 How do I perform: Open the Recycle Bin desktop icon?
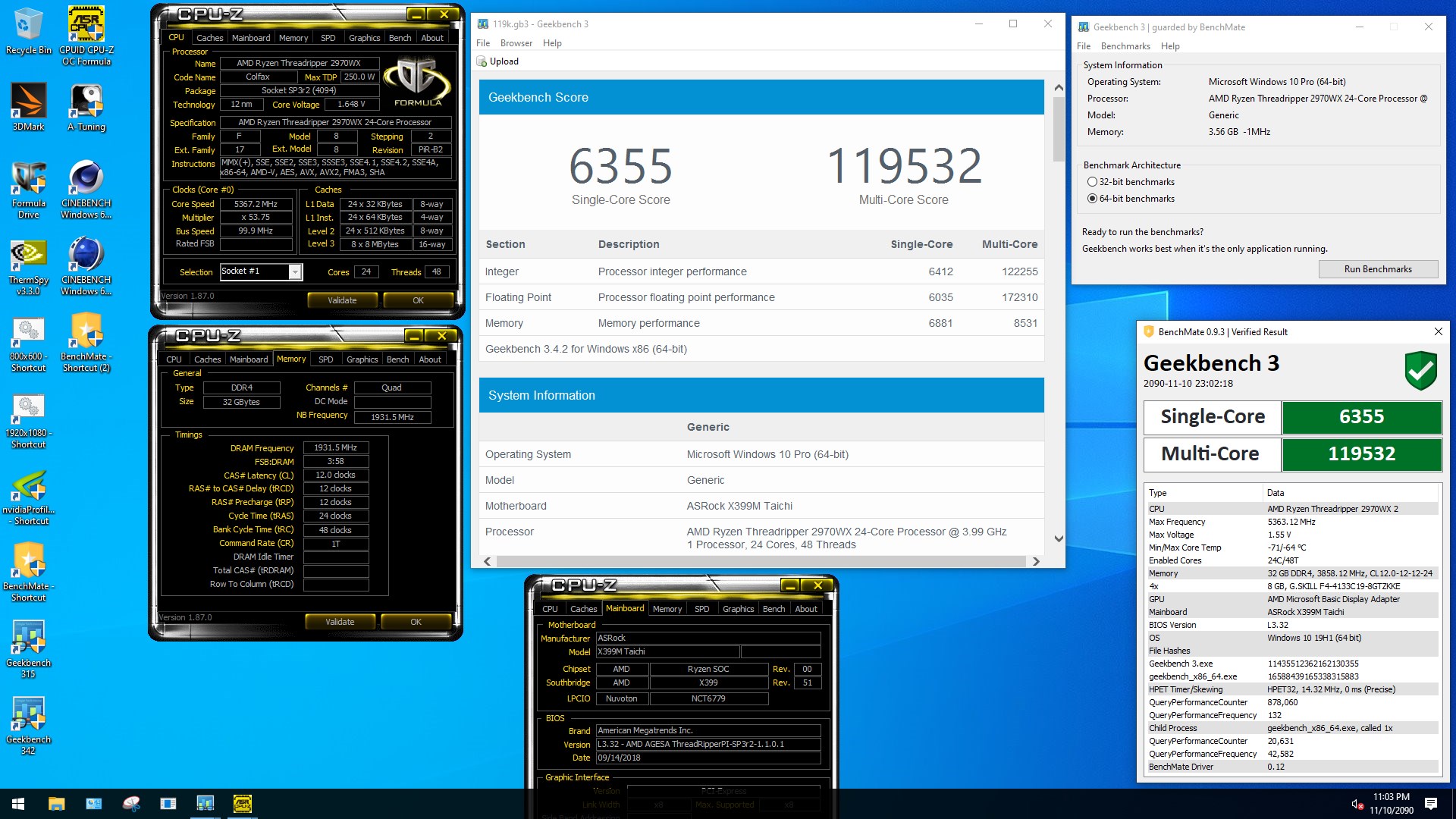coord(28,31)
